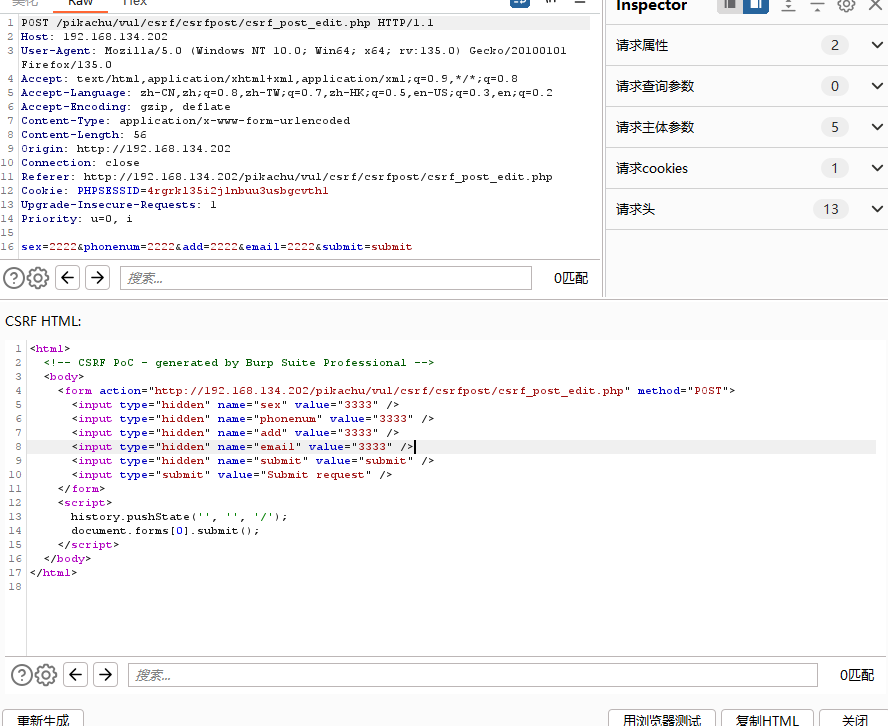Switch Inspector to the highlighted blue layout icon
The image size is (888, 726).
(x=755, y=5)
